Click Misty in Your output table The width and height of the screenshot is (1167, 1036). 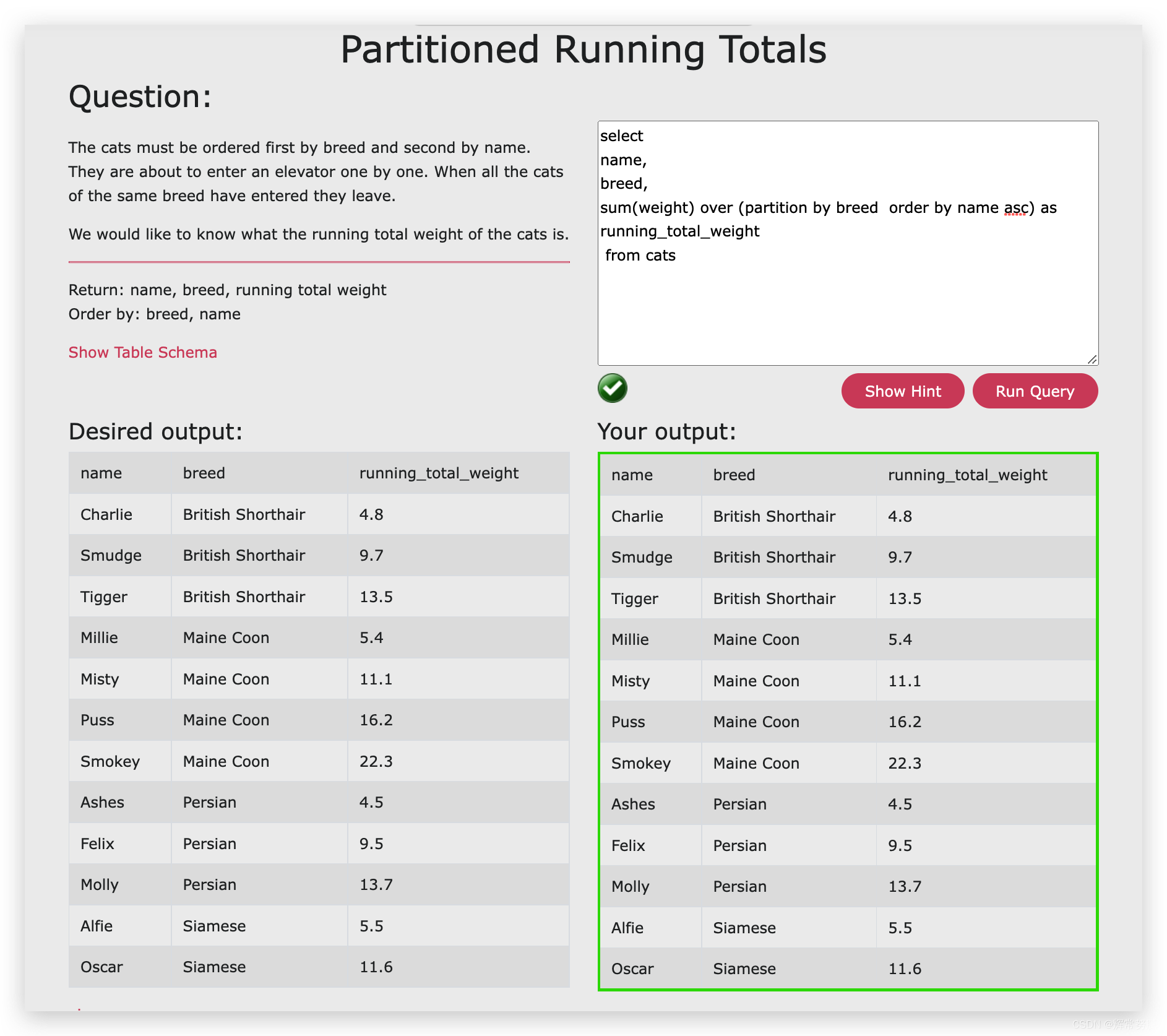click(x=631, y=681)
